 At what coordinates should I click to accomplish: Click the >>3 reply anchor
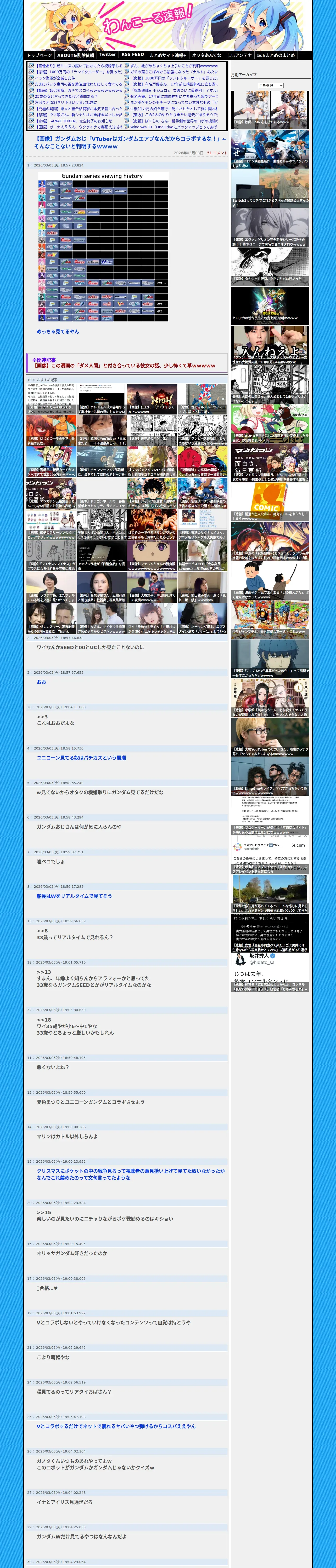pyautogui.click(x=42, y=717)
